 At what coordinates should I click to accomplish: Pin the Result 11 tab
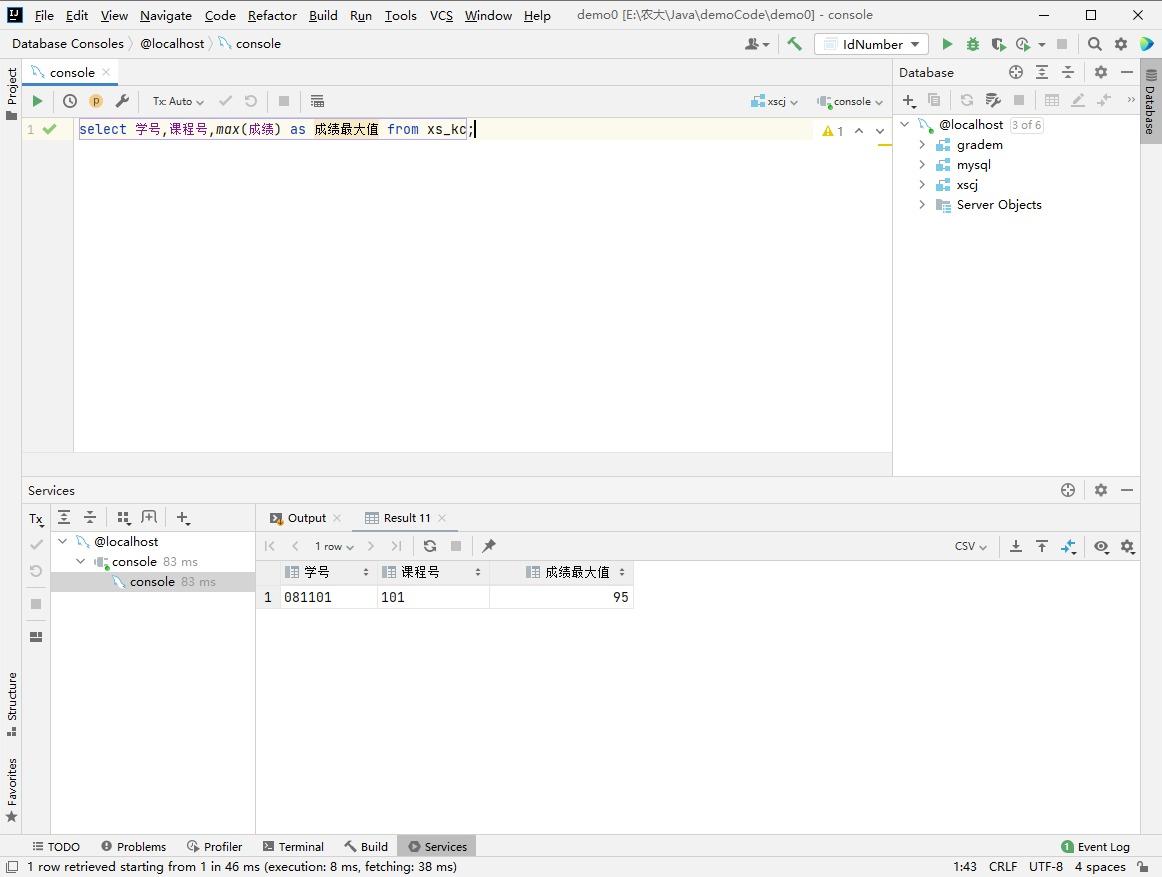point(489,546)
